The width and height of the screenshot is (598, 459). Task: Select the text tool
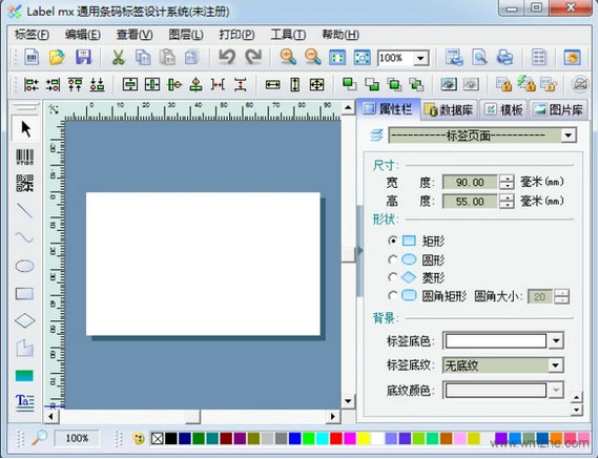[x=25, y=402]
